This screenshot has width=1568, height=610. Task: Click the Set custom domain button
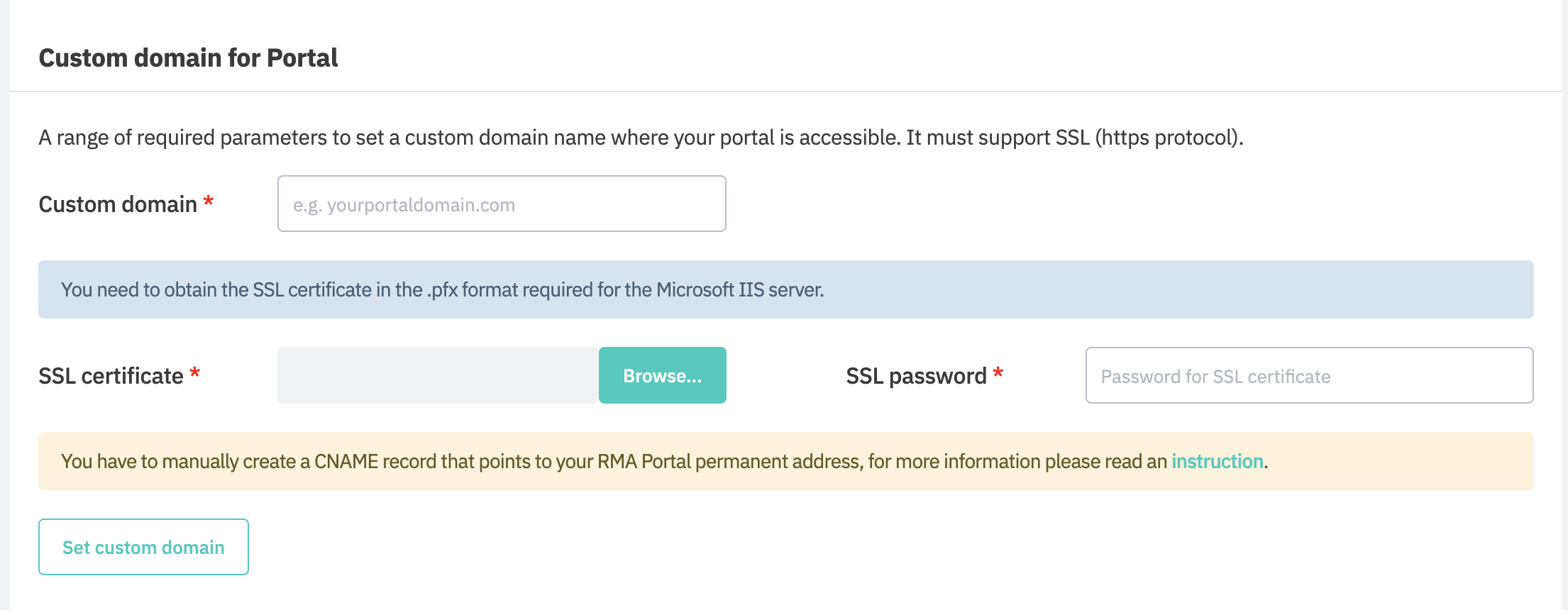click(143, 548)
